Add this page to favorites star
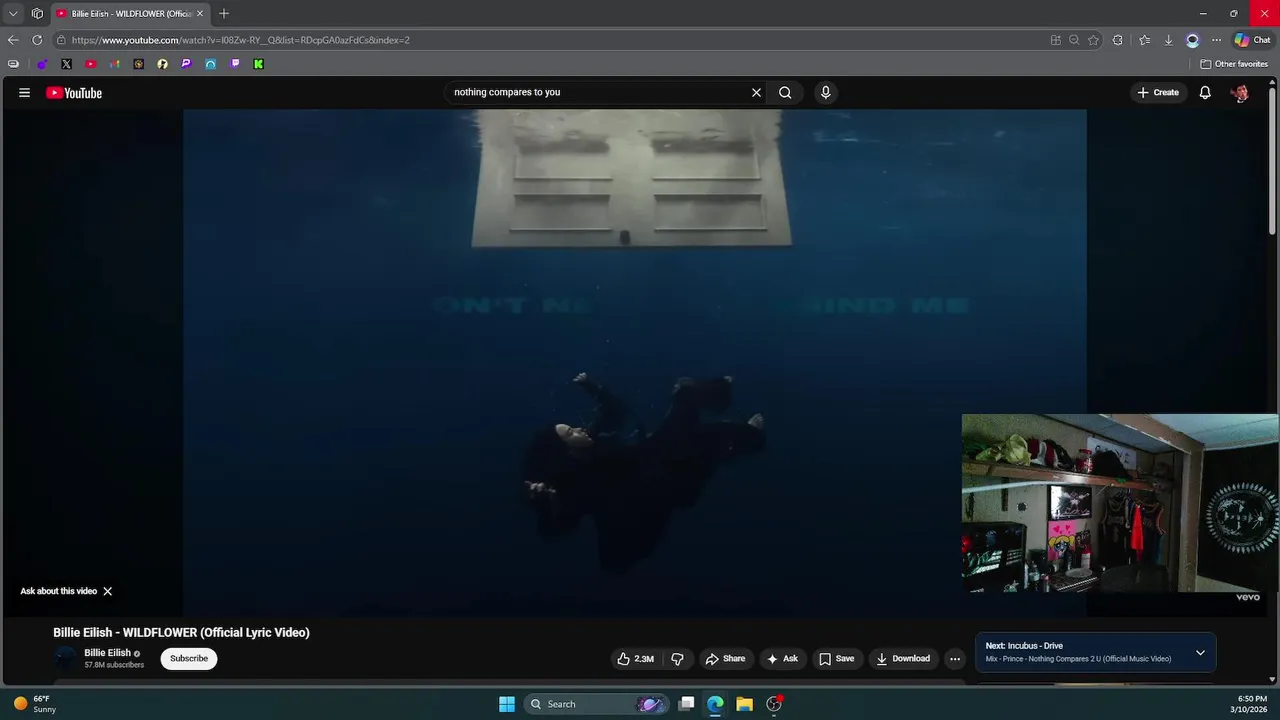This screenshot has width=1280, height=720. pyautogui.click(x=1094, y=40)
